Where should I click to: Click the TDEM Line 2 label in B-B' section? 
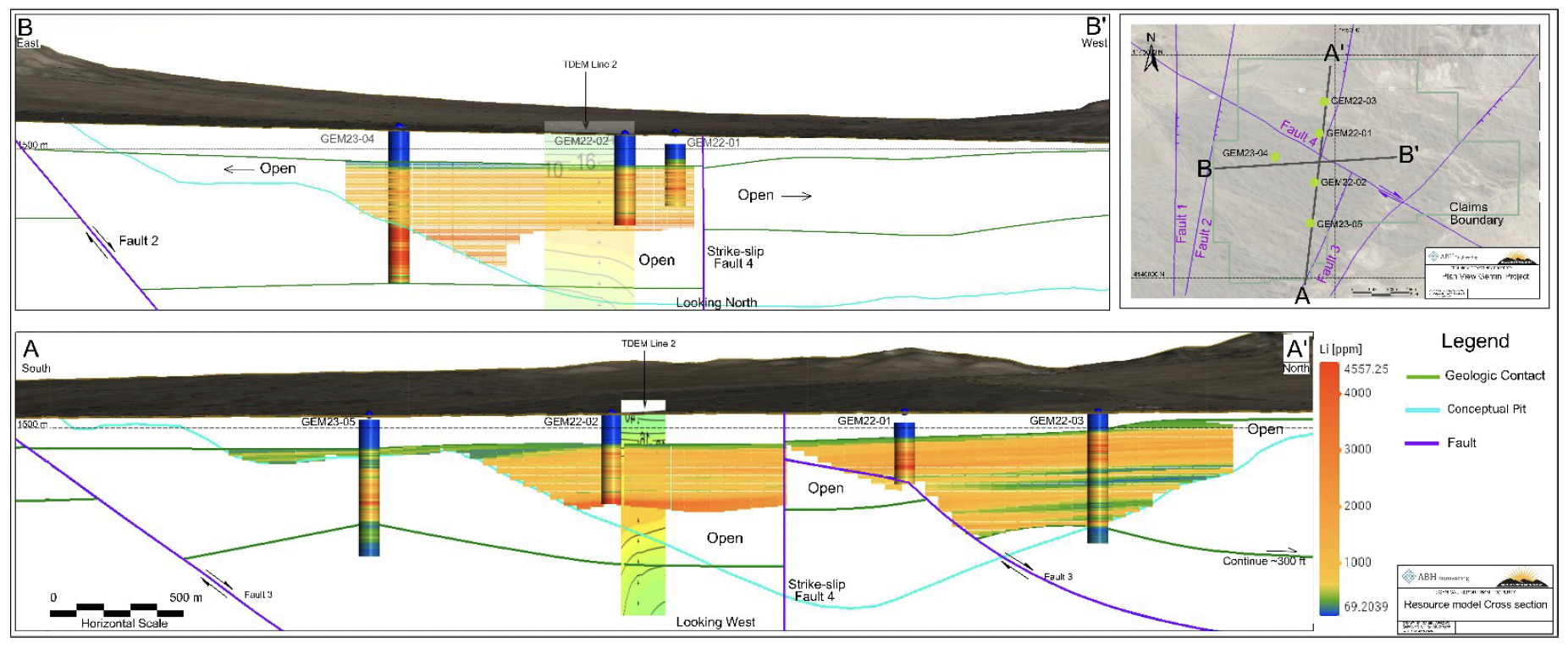point(590,64)
